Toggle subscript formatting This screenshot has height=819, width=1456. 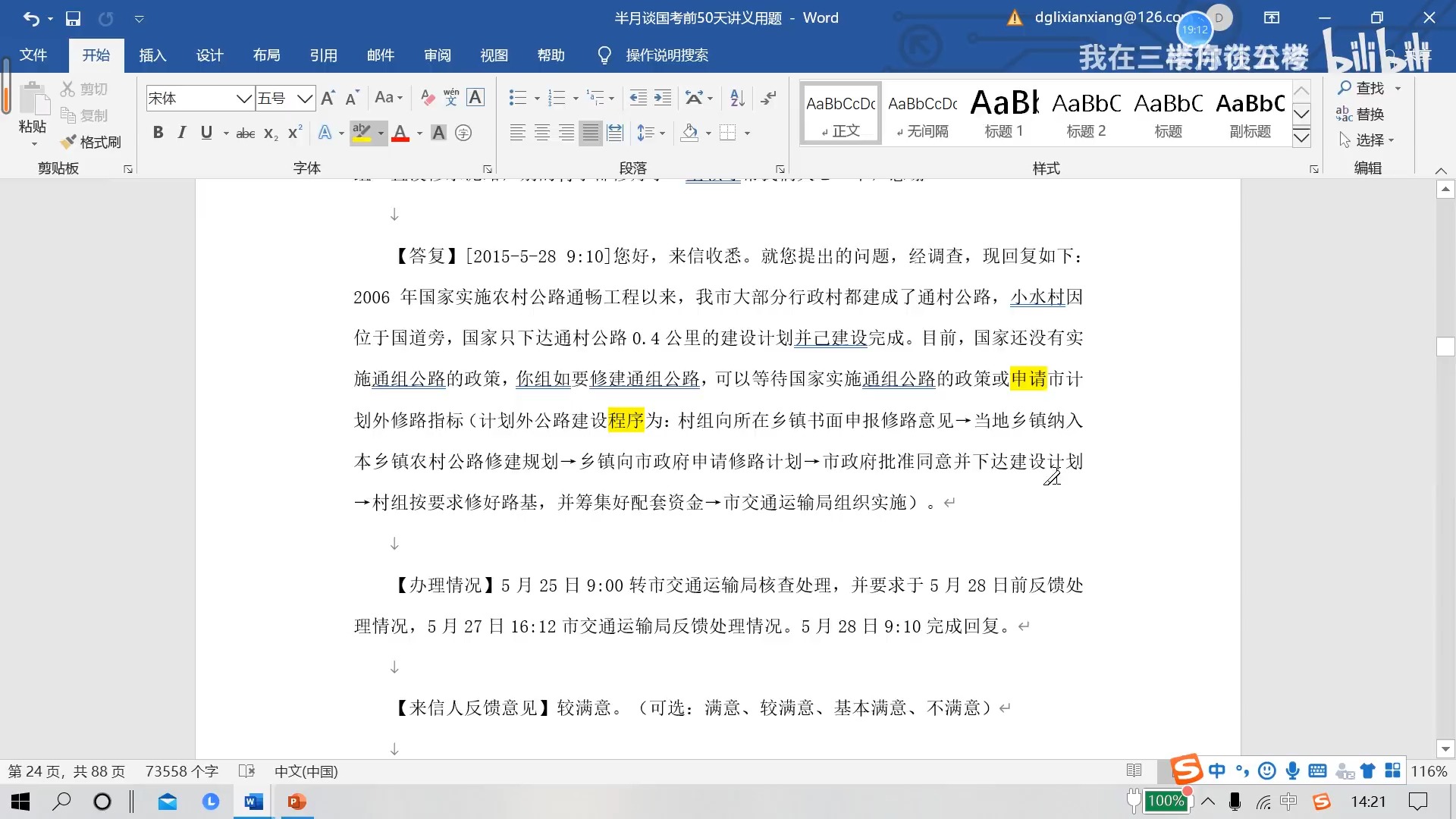pos(271,133)
